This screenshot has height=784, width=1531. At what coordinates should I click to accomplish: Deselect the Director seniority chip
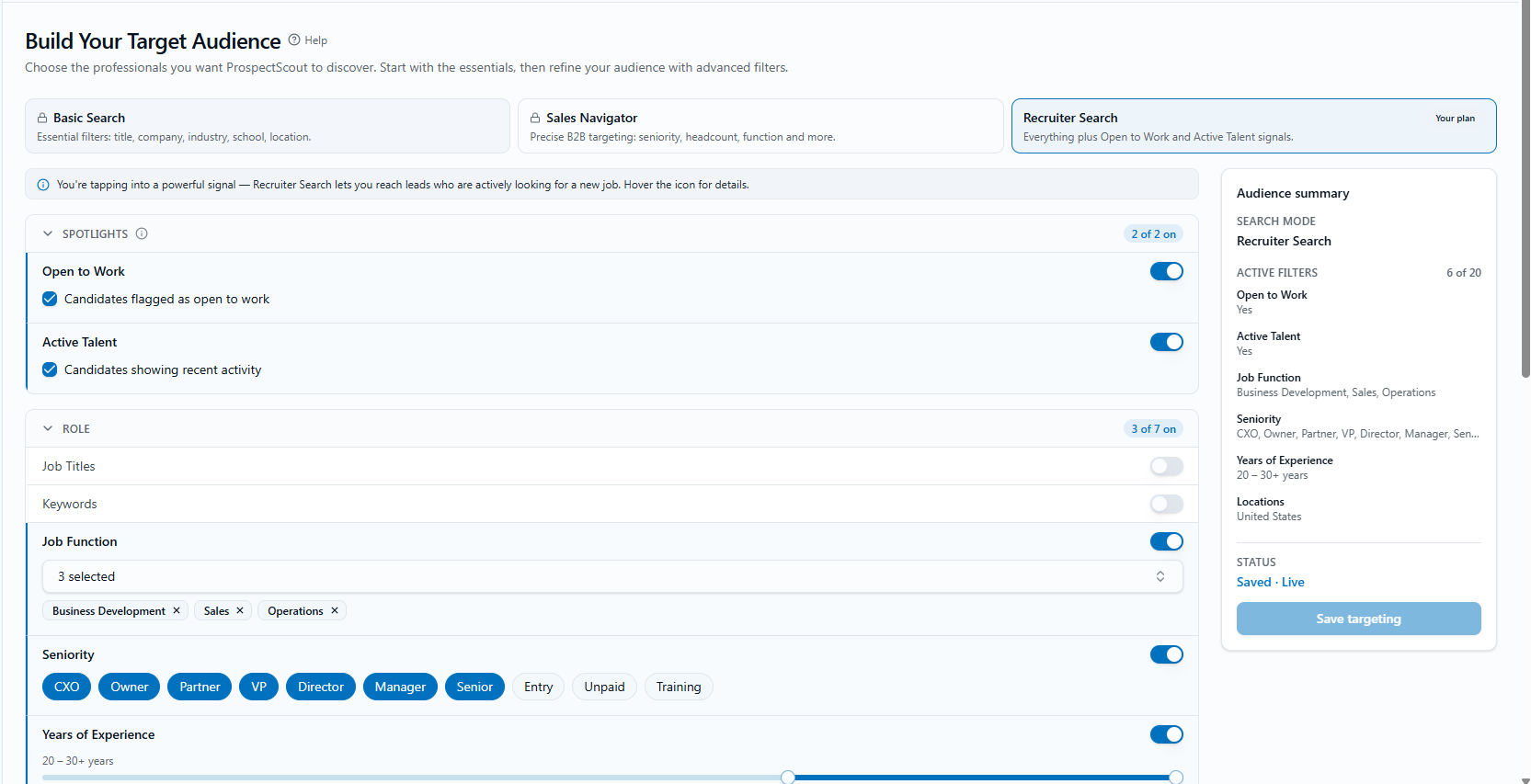[321, 687]
